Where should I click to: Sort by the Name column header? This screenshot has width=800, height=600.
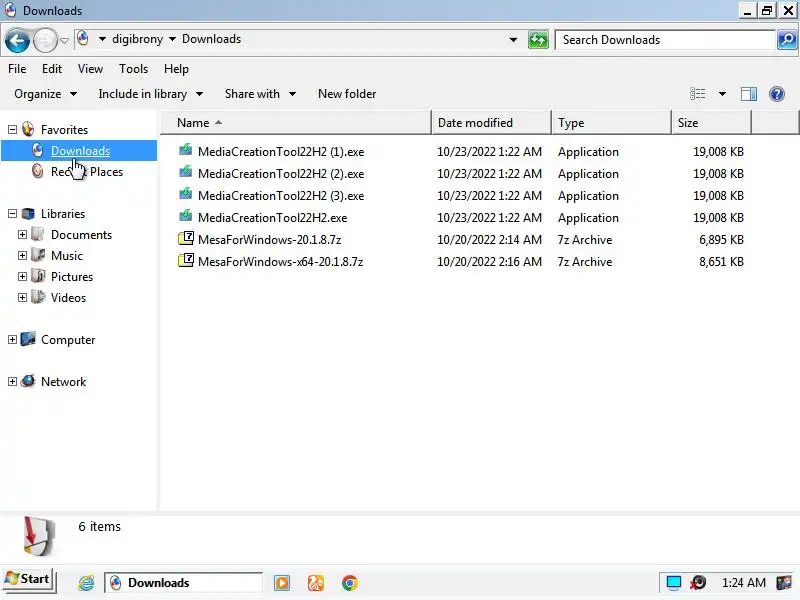coord(296,123)
